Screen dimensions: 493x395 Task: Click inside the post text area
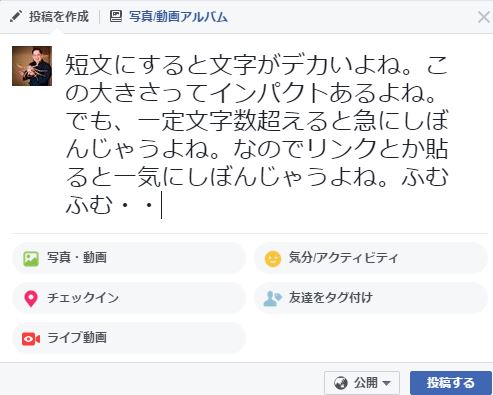pyautogui.click(x=257, y=133)
